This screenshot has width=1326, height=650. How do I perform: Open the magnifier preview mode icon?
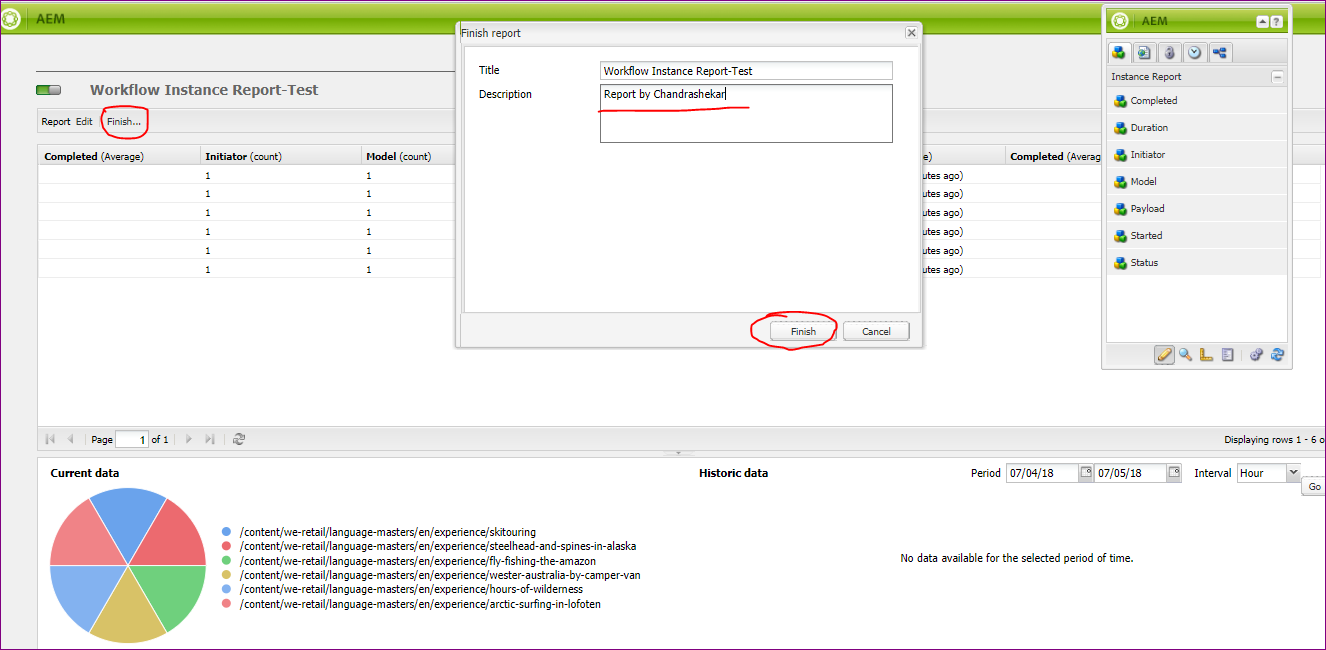click(1184, 354)
